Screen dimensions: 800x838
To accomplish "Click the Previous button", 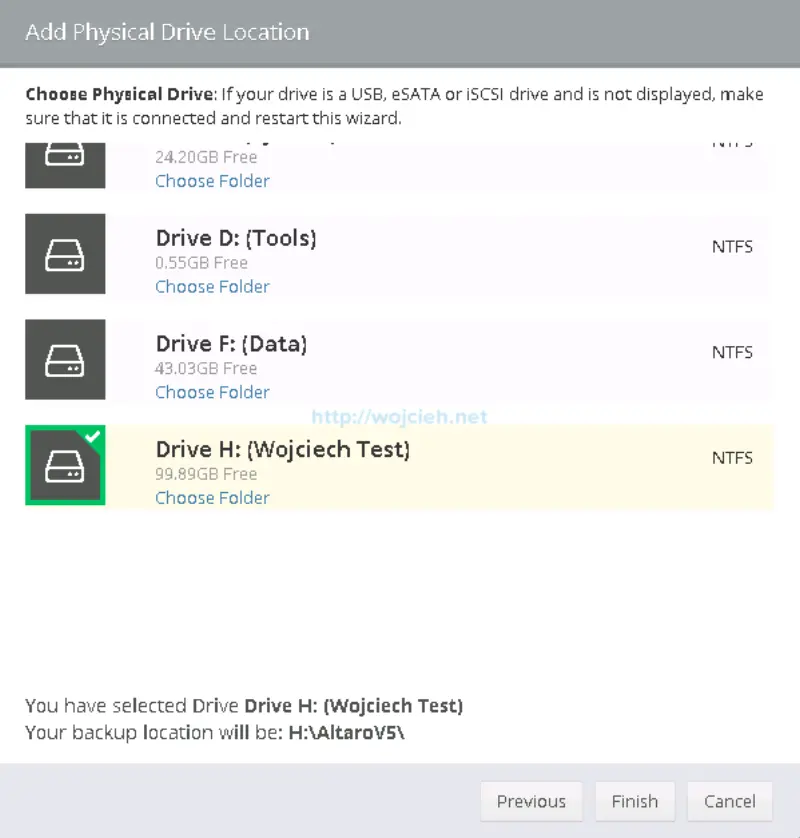I will [531, 801].
